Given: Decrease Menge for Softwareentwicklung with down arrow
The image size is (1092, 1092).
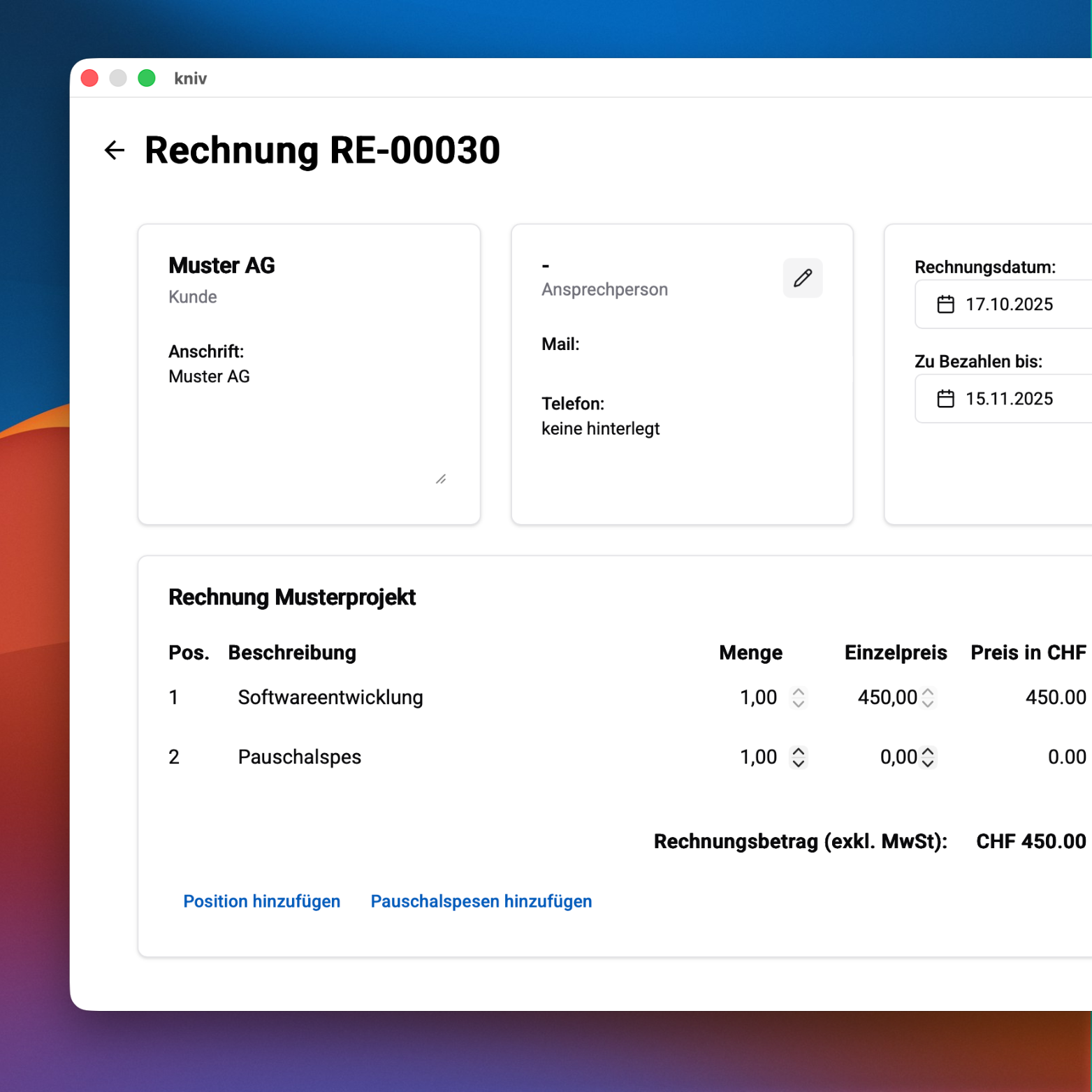Looking at the screenshot, I should 799,704.
